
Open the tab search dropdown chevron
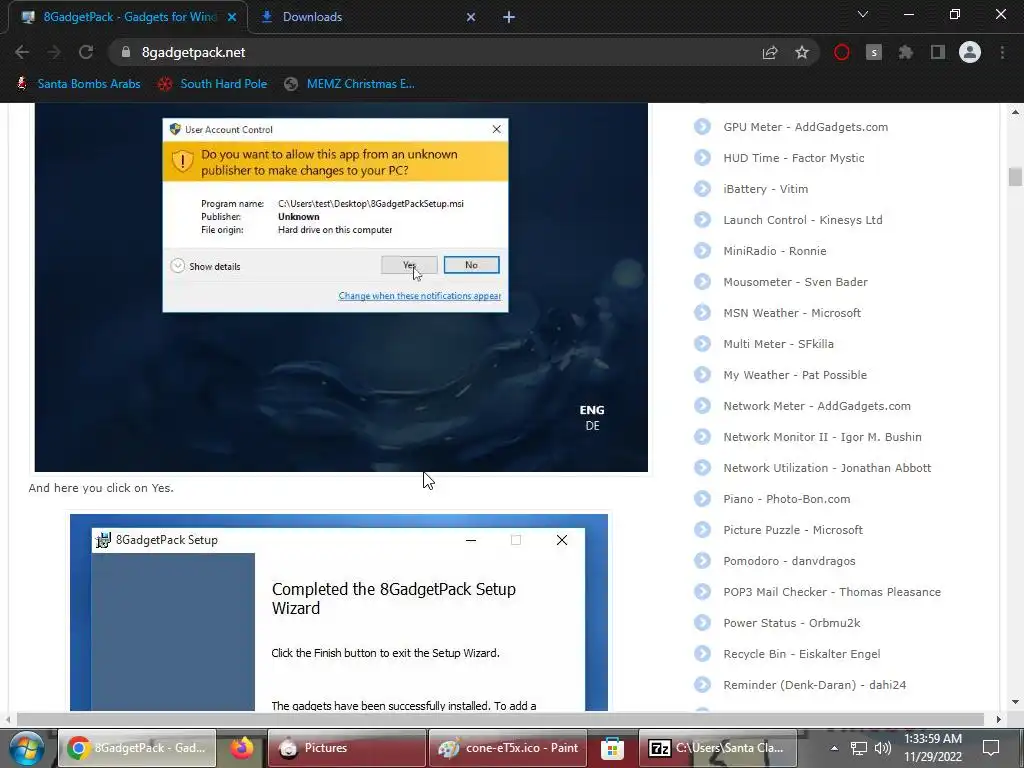click(x=863, y=14)
